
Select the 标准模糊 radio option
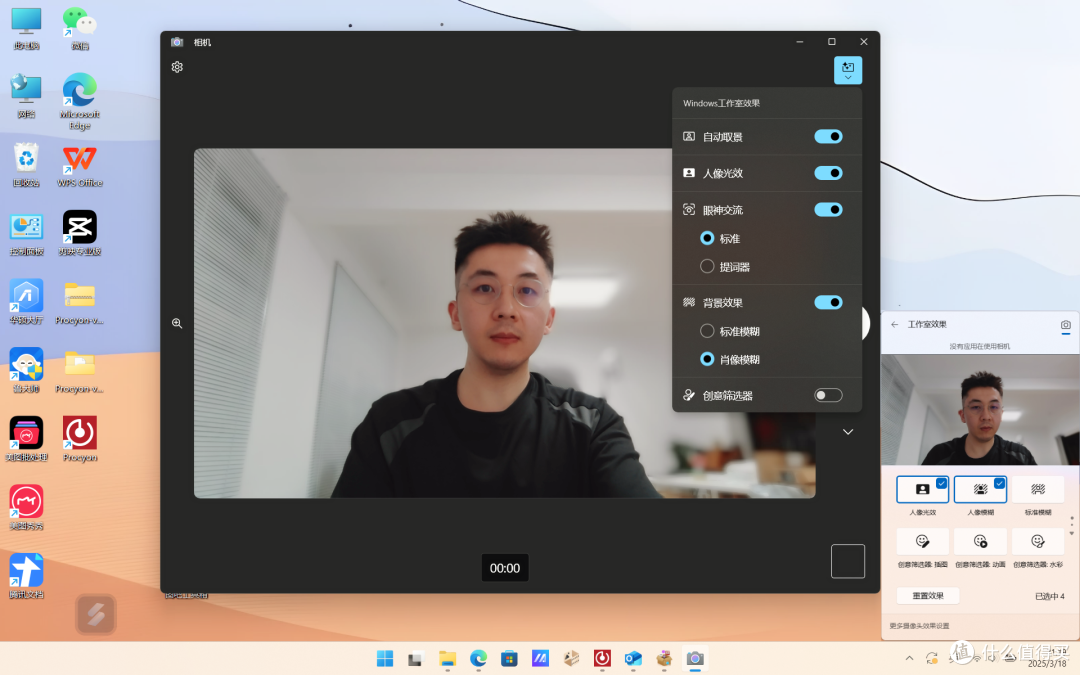[707, 331]
